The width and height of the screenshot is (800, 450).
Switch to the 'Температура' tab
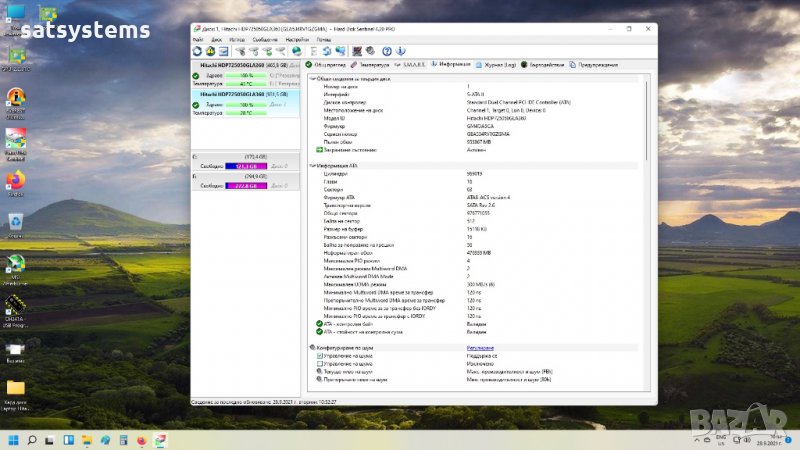point(376,64)
